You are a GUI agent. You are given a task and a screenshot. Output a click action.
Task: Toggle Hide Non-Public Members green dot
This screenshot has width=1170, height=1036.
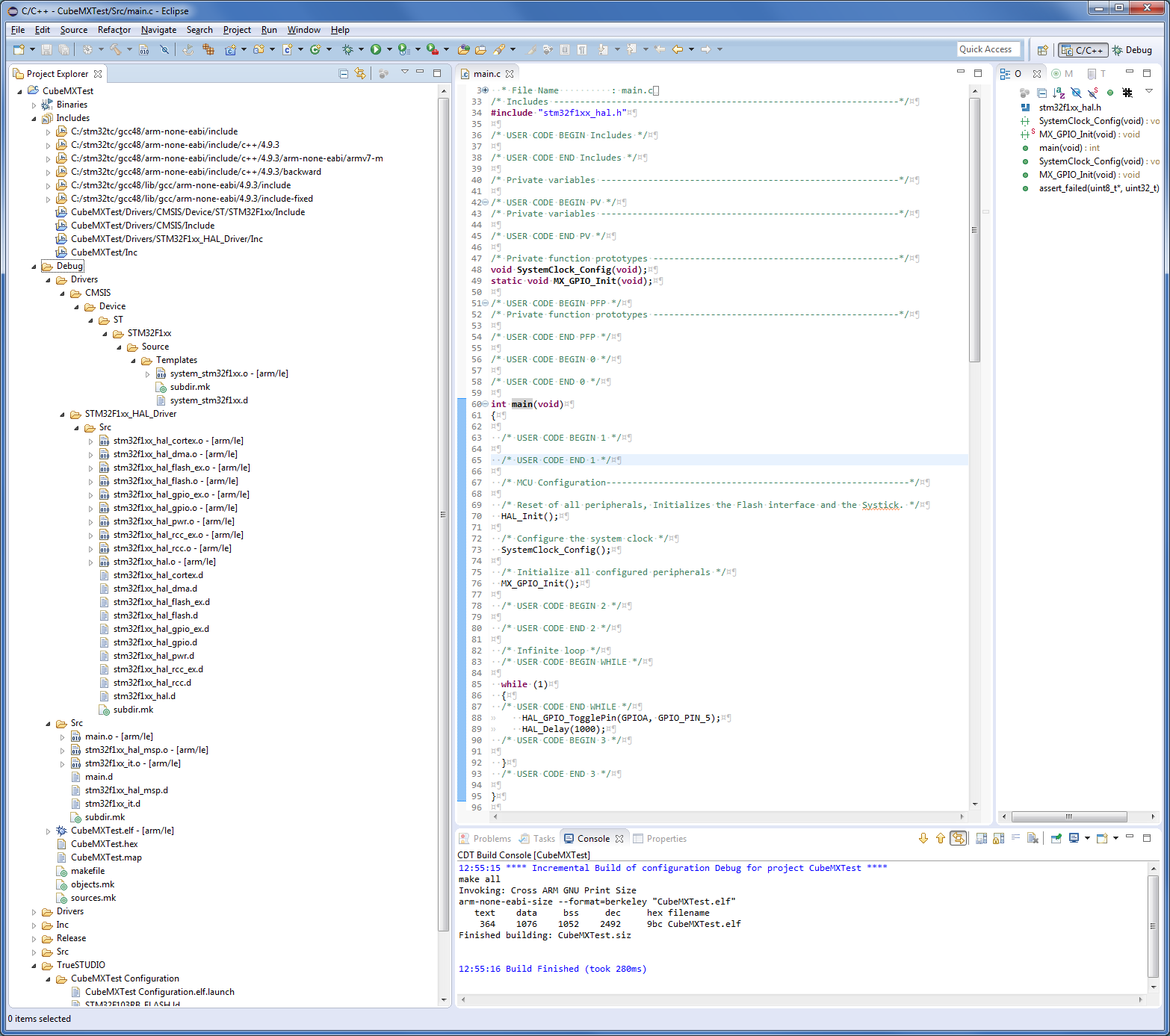coord(1110,93)
